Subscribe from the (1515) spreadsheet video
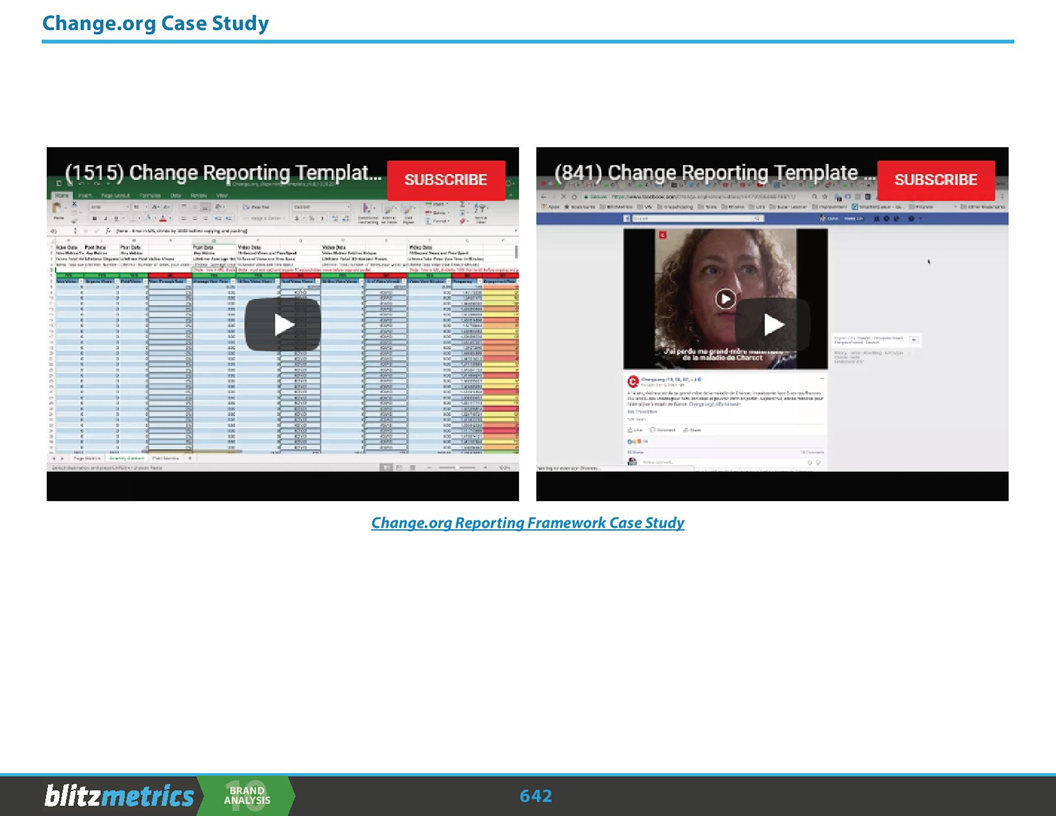Image resolution: width=1056 pixels, height=816 pixels. [446, 180]
